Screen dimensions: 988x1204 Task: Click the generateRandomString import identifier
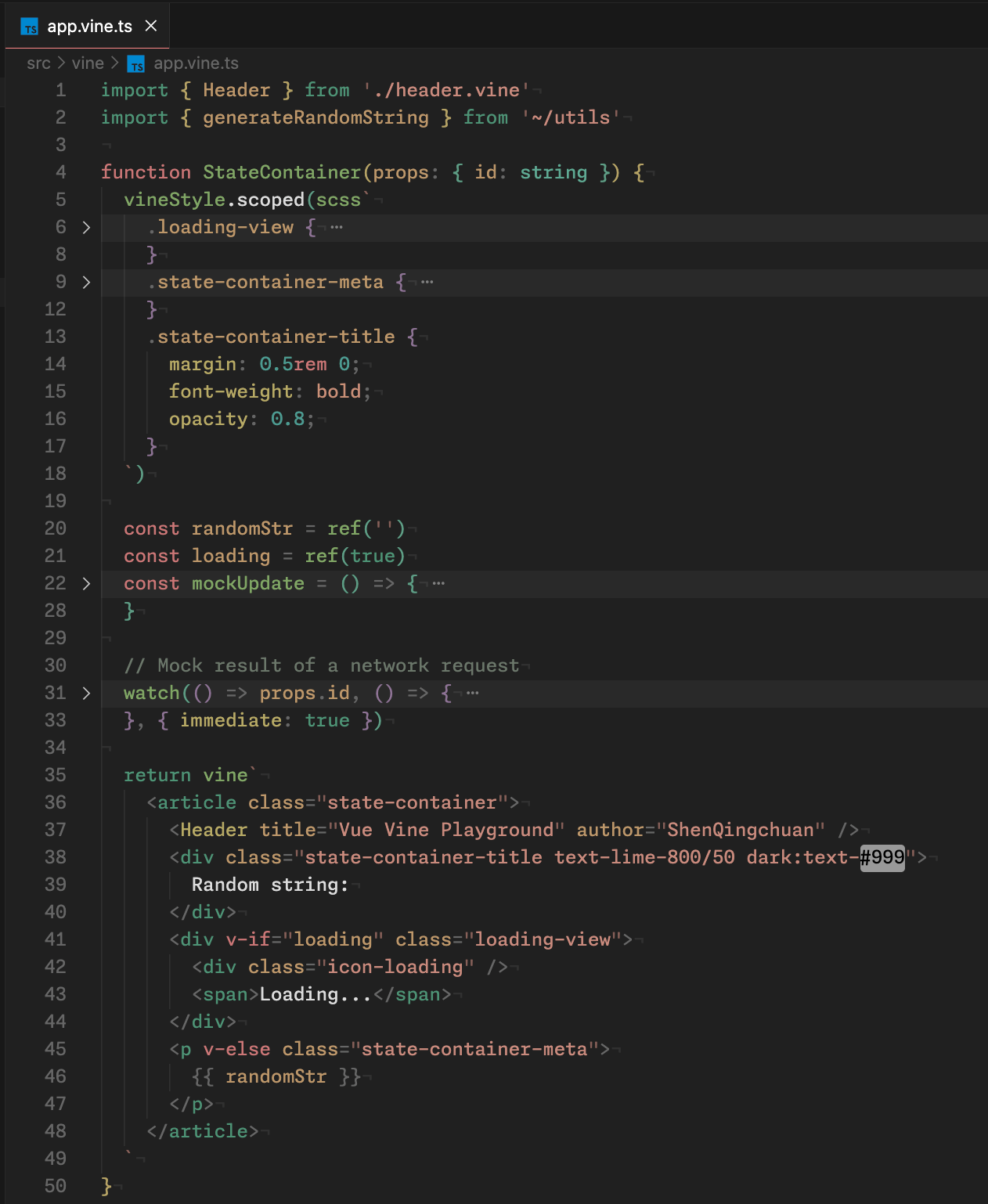tap(316, 118)
